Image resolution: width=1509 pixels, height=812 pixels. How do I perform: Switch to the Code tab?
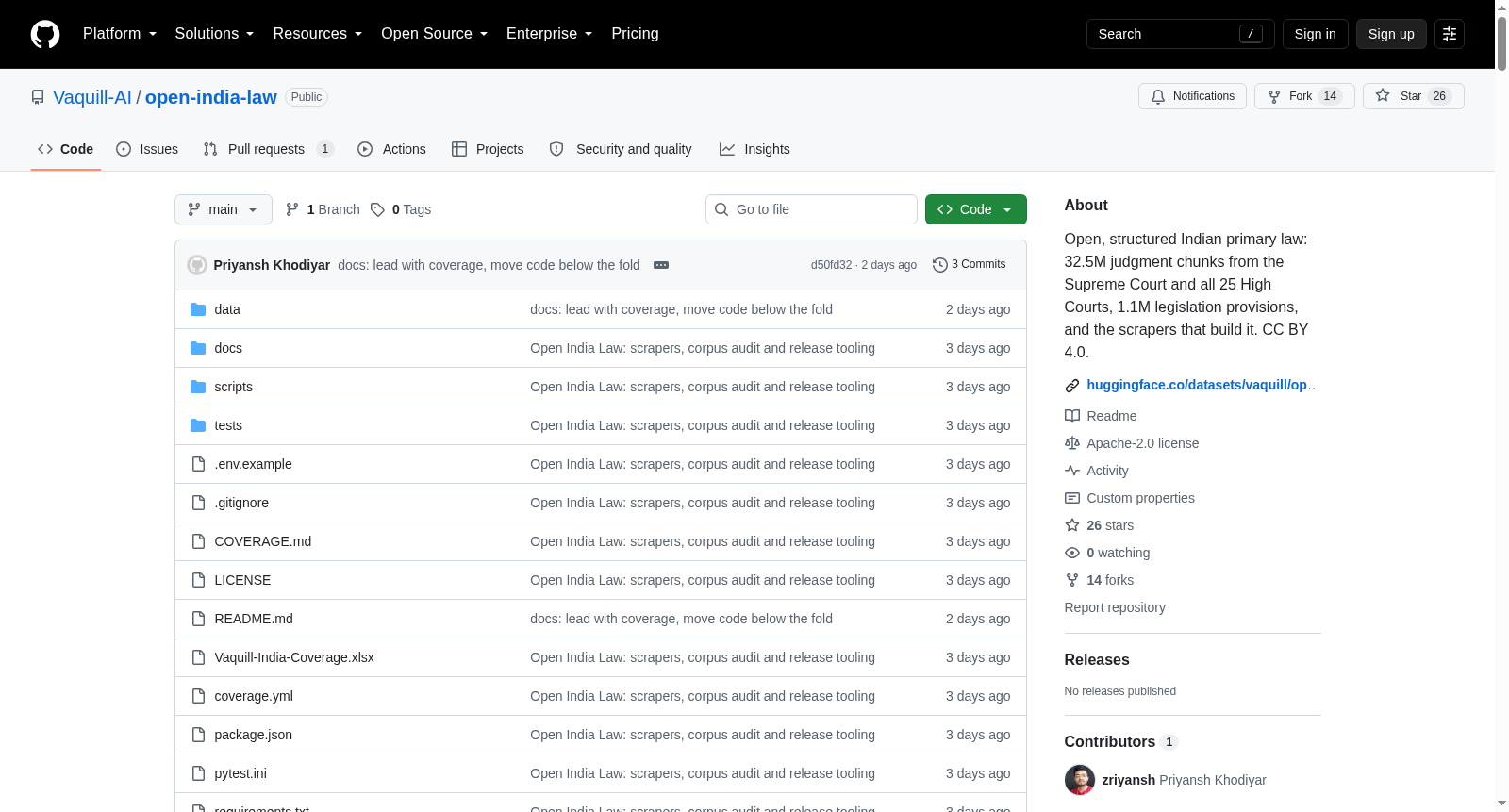(66, 149)
